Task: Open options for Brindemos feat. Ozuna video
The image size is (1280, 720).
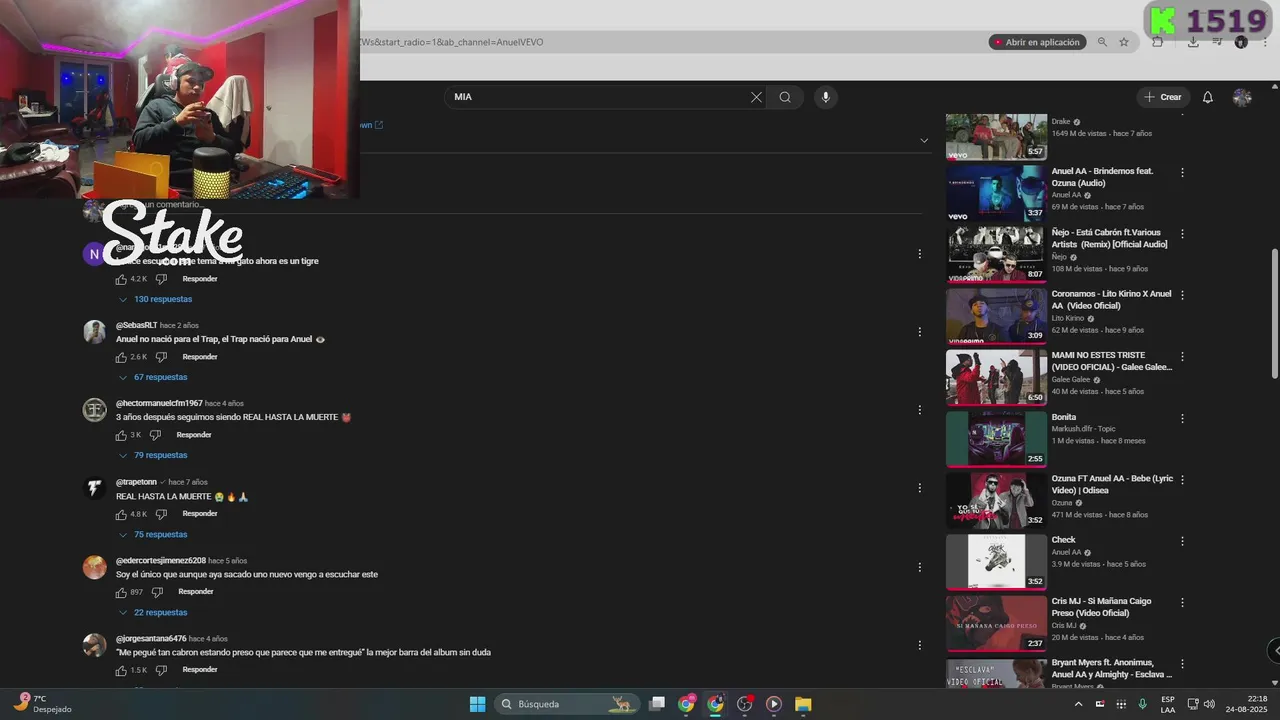Action: click(x=1182, y=172)
